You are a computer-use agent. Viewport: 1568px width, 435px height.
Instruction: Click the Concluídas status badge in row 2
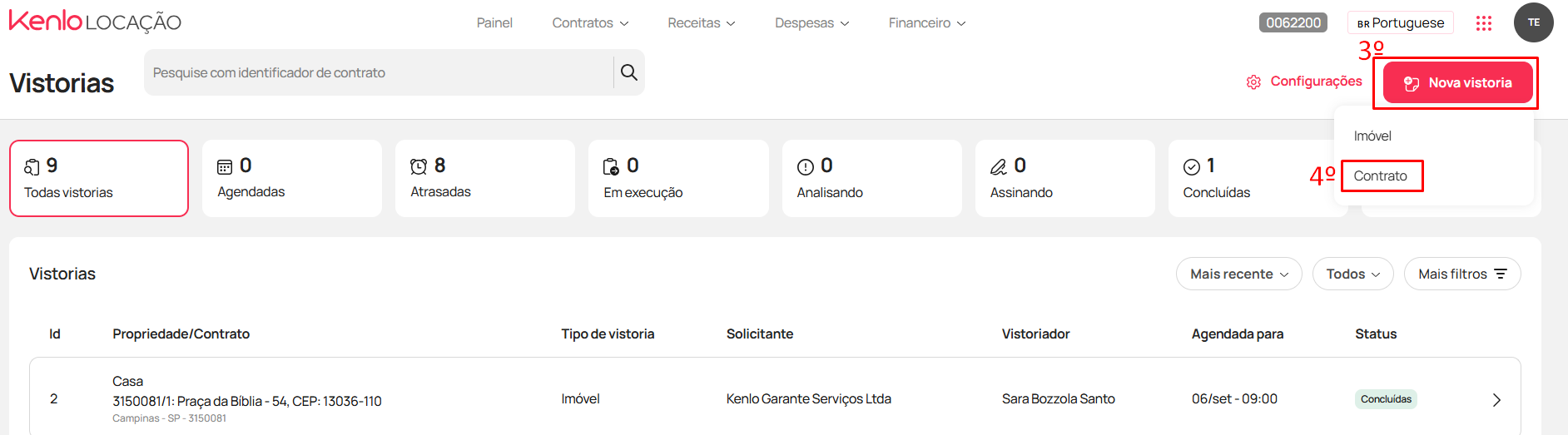1386,399
